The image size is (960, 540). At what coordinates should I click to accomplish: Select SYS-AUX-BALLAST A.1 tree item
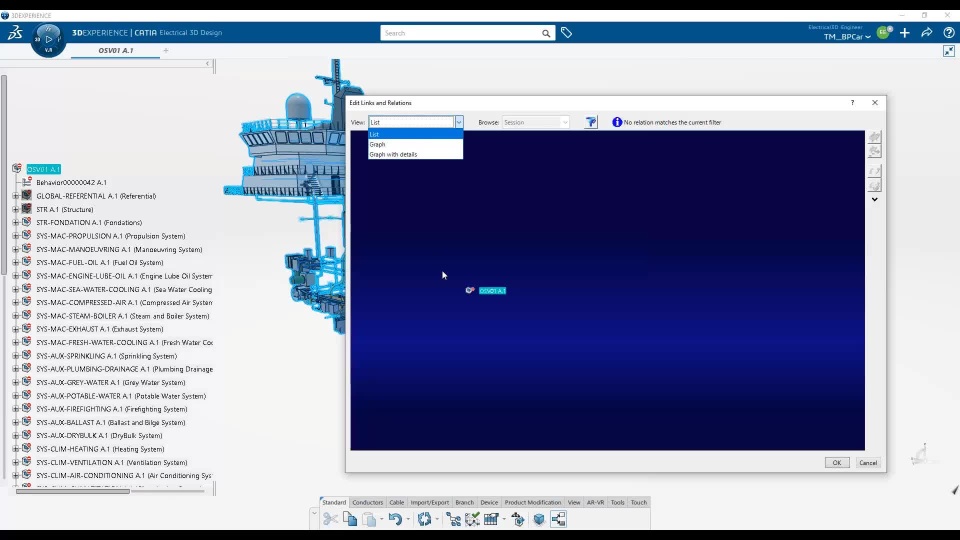(110, 422)
